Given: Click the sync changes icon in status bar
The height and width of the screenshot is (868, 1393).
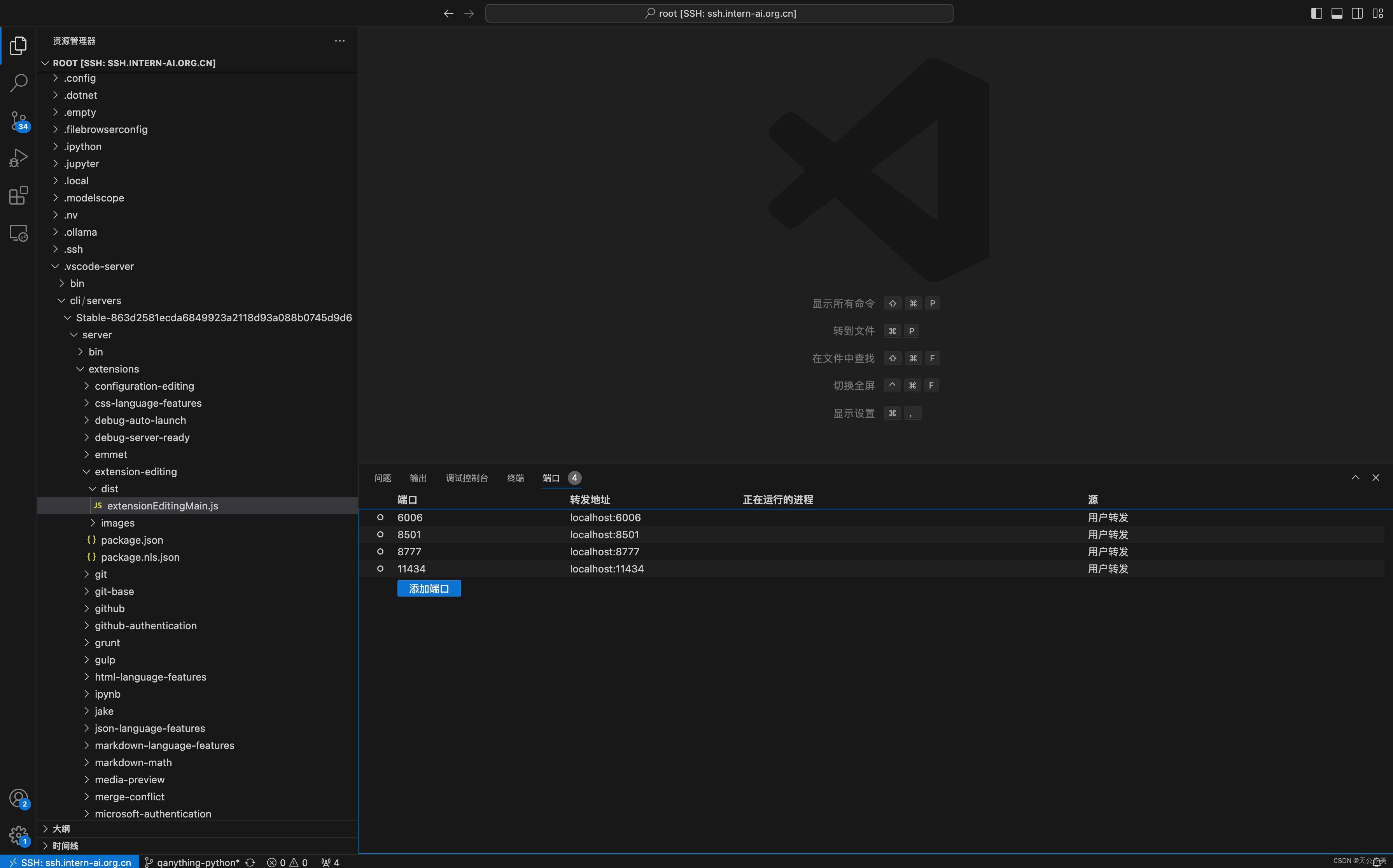Looking at the screenshot, I should 250,862.
